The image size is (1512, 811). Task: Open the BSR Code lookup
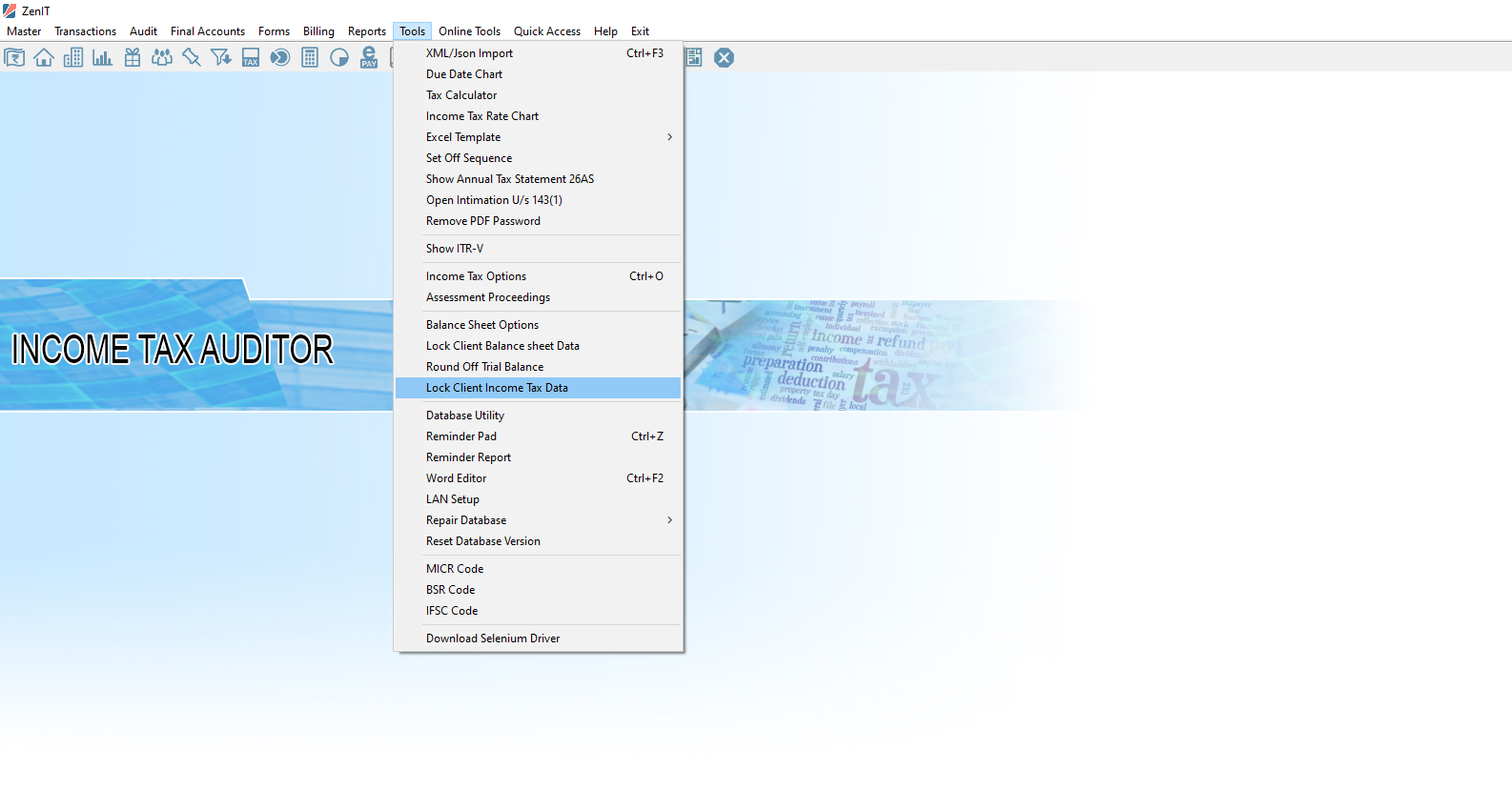pos(539,590)
